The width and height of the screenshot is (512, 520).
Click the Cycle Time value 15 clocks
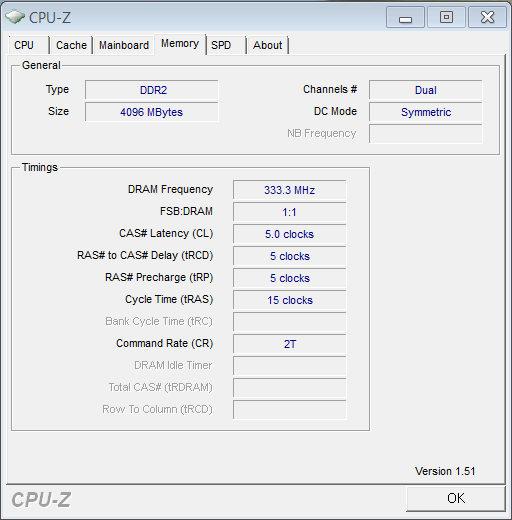290,300
